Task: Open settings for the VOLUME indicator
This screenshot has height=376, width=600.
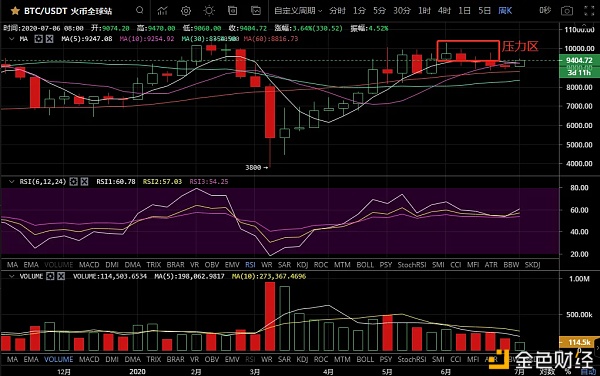Action: tap(50, 276)
